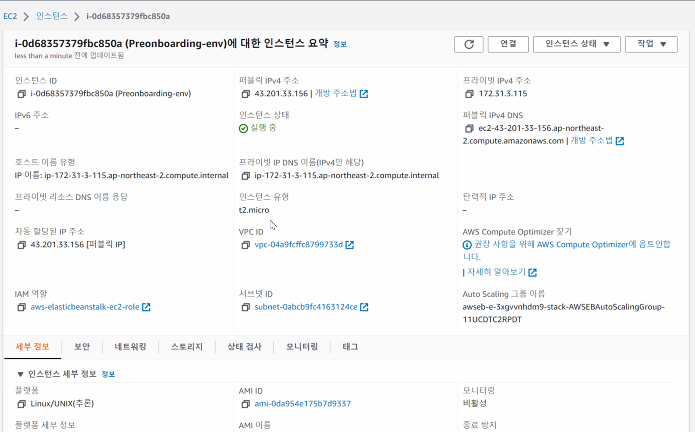Open the 모니터링 tab

[x=302, y=347]
